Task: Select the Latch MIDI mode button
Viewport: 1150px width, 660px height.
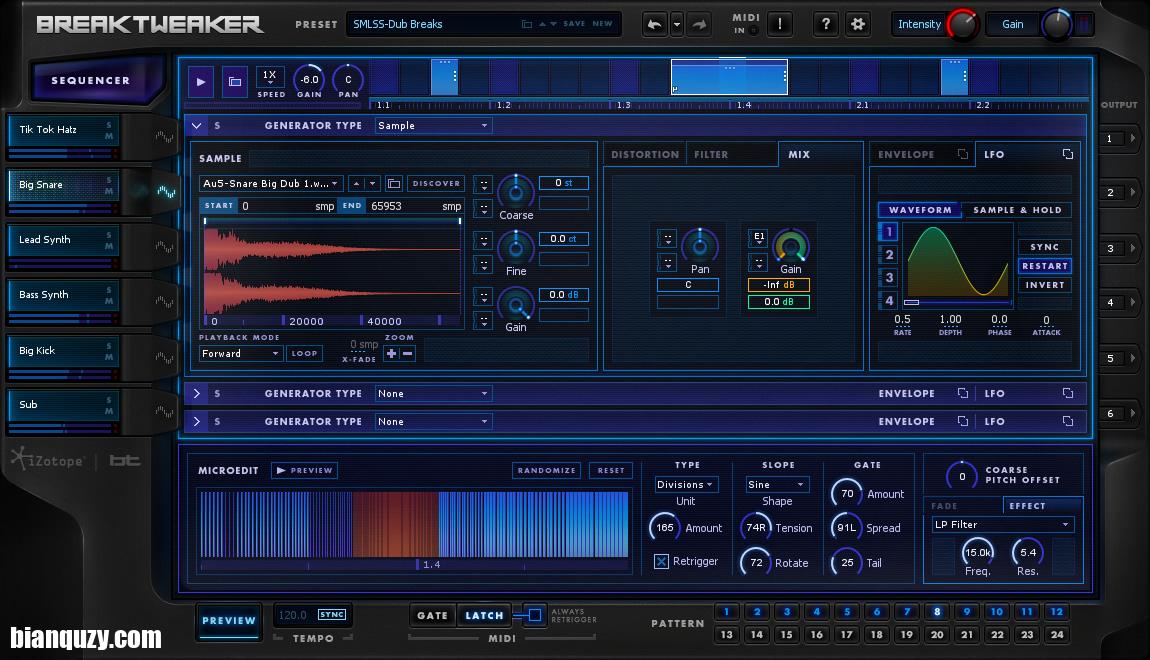Action: click(484, 615)
